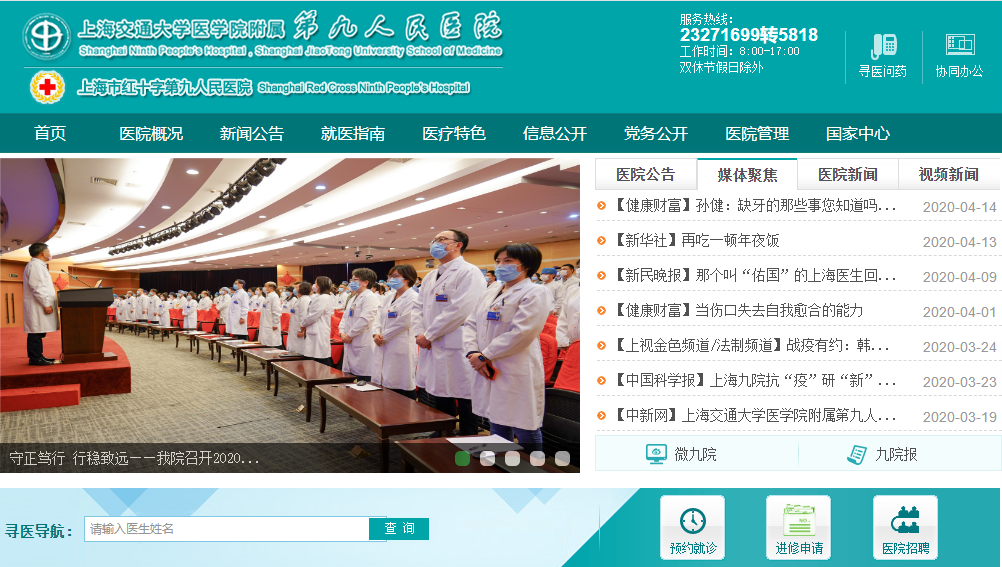Screen dimensions: 1002x567
Task: Open 上视金色频道 战疫有约 article
Action: [750, 346]
